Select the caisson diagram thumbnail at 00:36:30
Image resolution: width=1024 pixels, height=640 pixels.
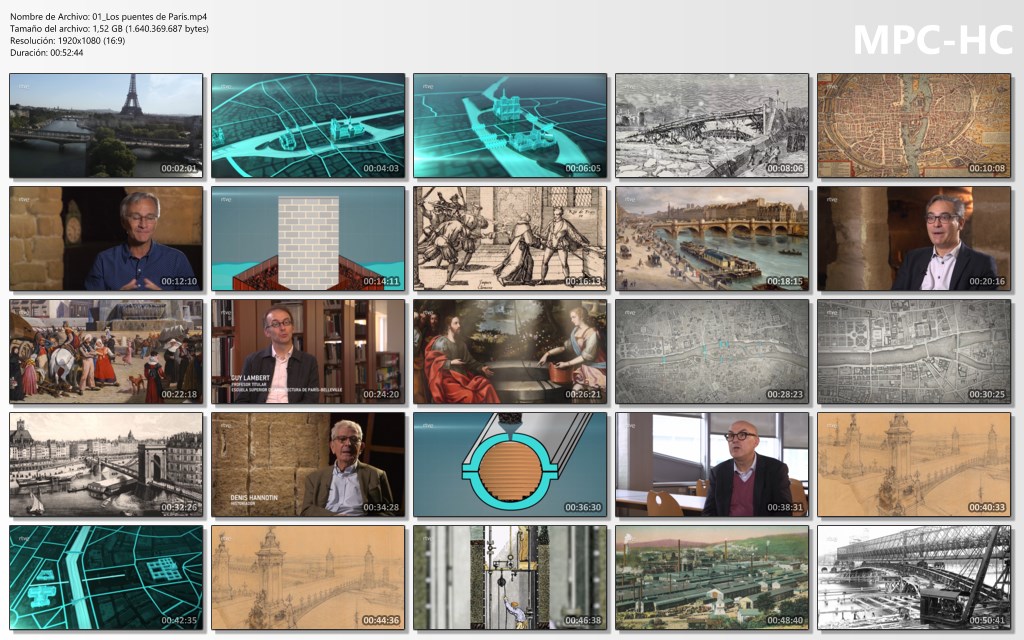click(510, 464)
